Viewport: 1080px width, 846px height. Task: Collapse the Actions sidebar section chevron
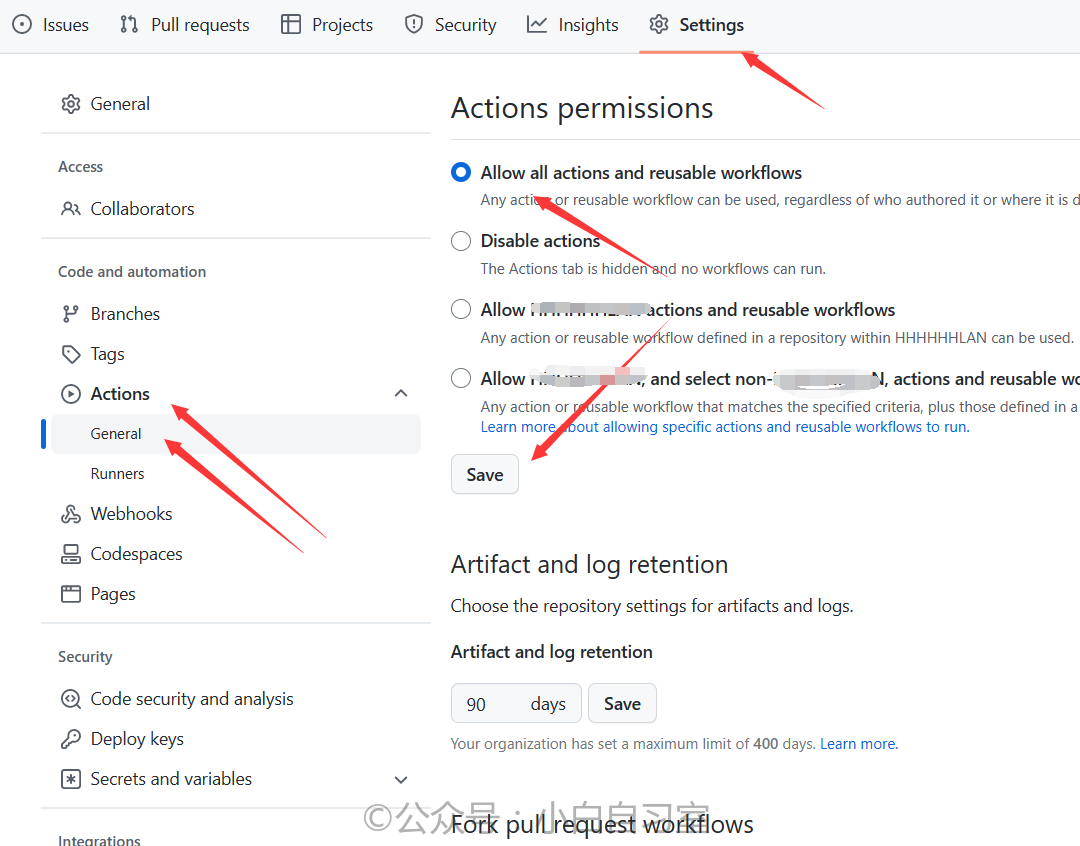401,393
